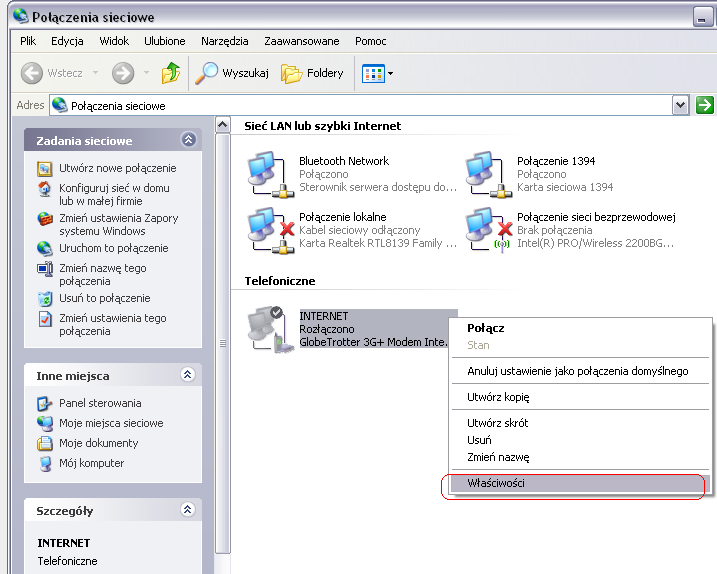The width and height of the screenshot is (717, 574).
Task: Open the Plik menu
Action: tap(28, 41)
